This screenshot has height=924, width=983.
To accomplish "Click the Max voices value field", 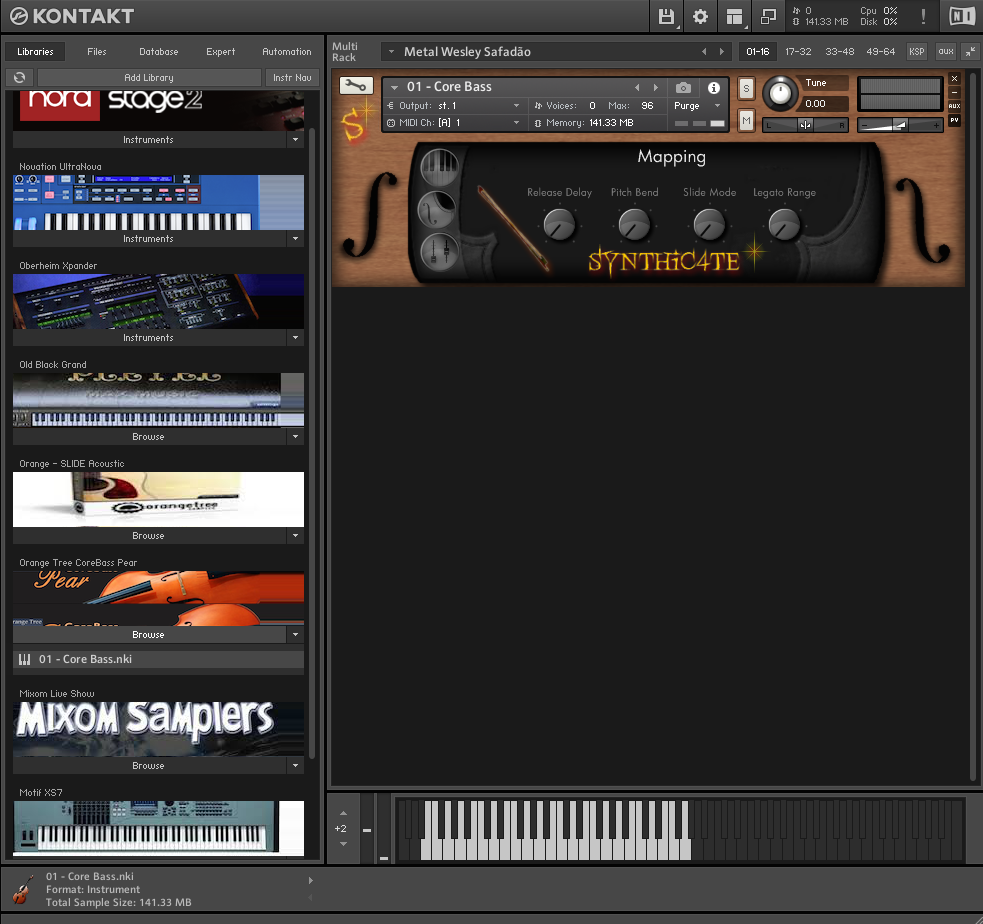I will click(x=647, y=105).
